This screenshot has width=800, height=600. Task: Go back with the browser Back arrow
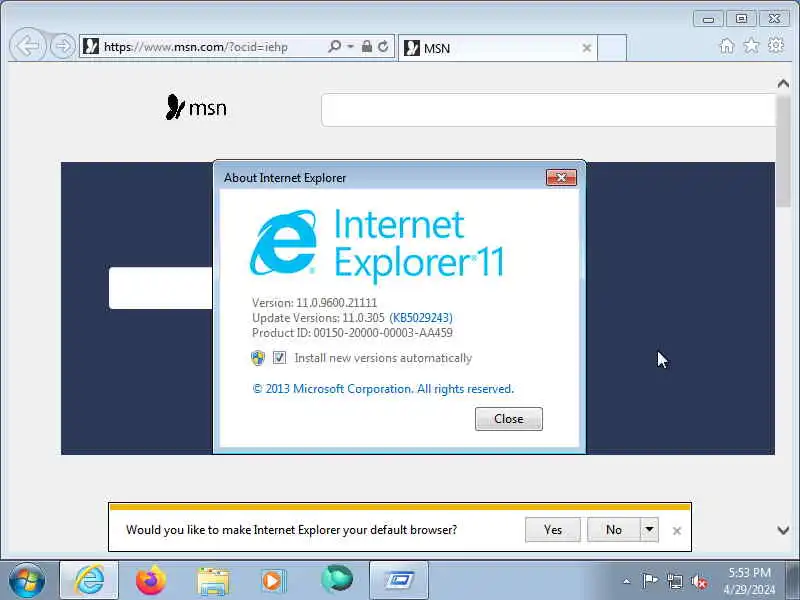tap(27, 46)
